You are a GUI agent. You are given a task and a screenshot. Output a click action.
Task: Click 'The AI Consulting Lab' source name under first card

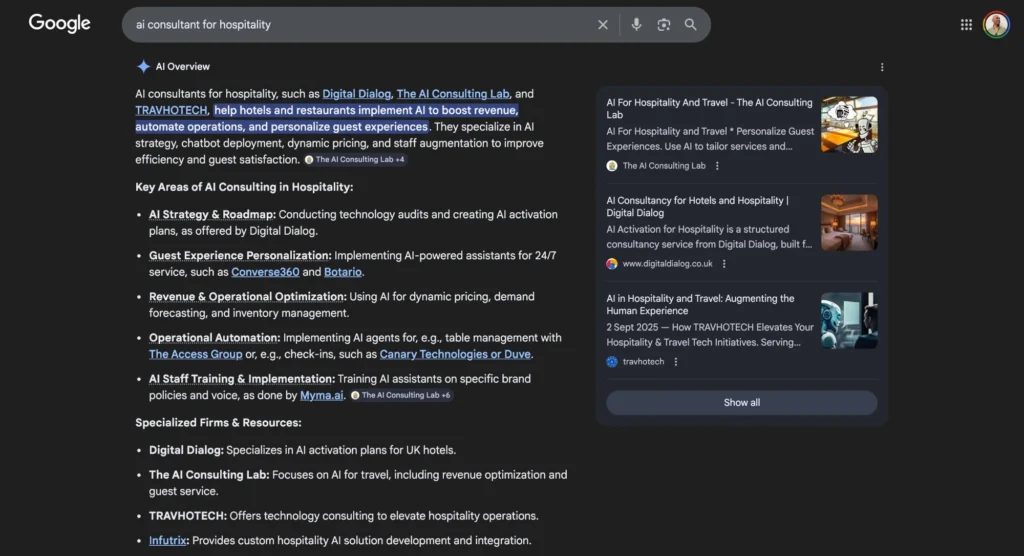[x=664, y=166]
